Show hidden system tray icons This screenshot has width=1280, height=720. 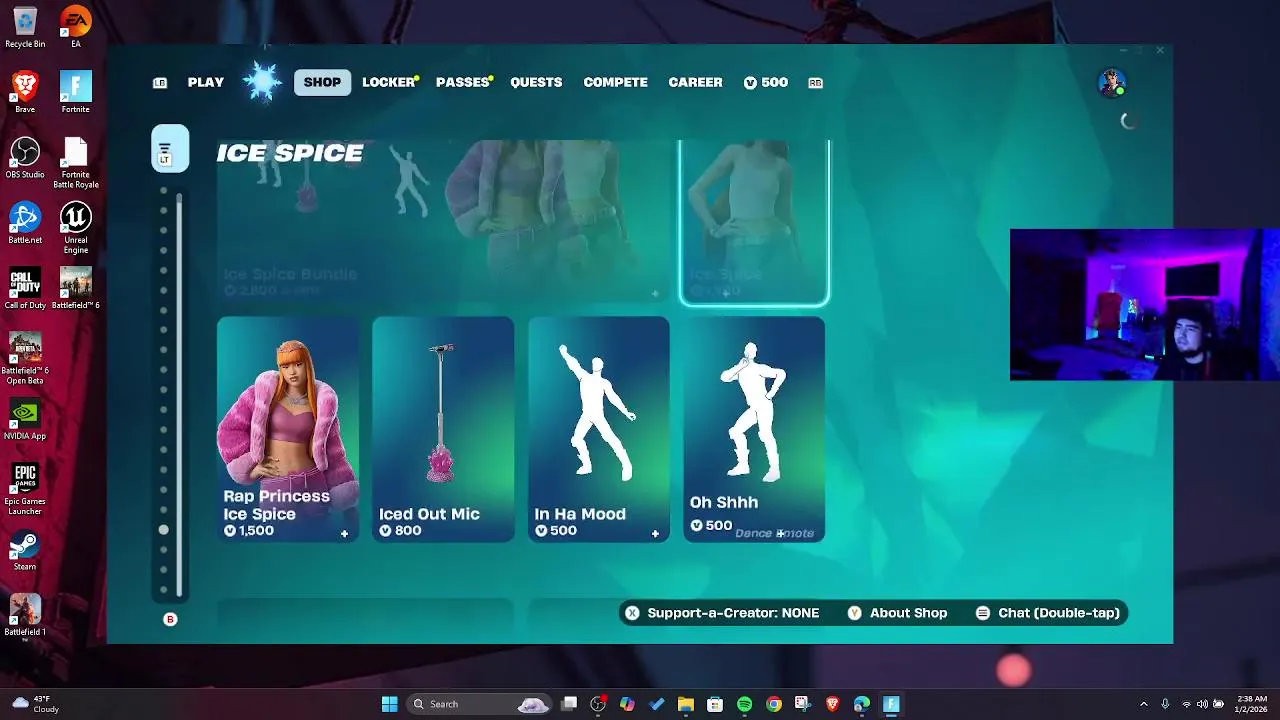click(1144, 704)
